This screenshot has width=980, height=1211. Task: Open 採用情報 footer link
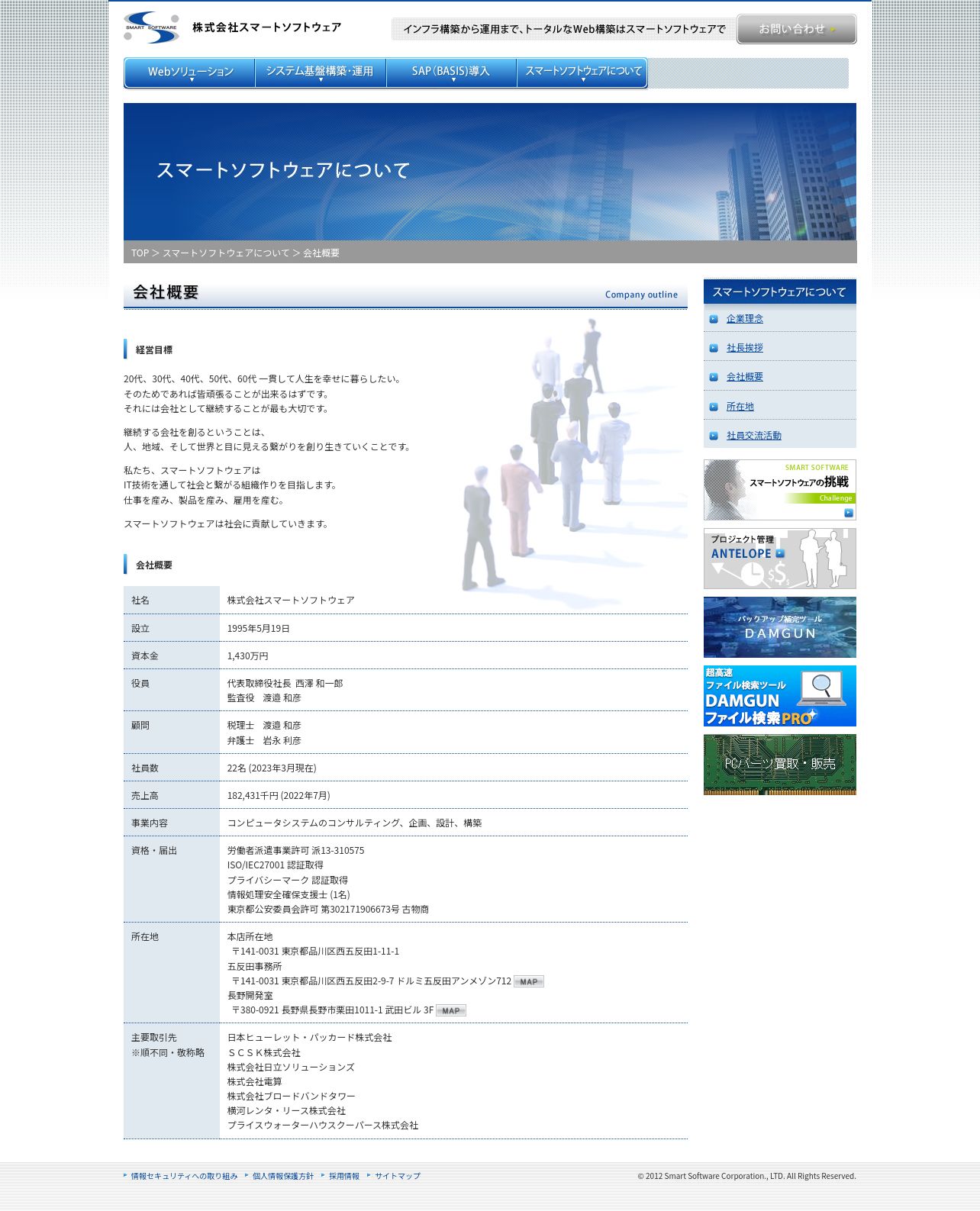pyautogui.click(x=344, y=1176)
